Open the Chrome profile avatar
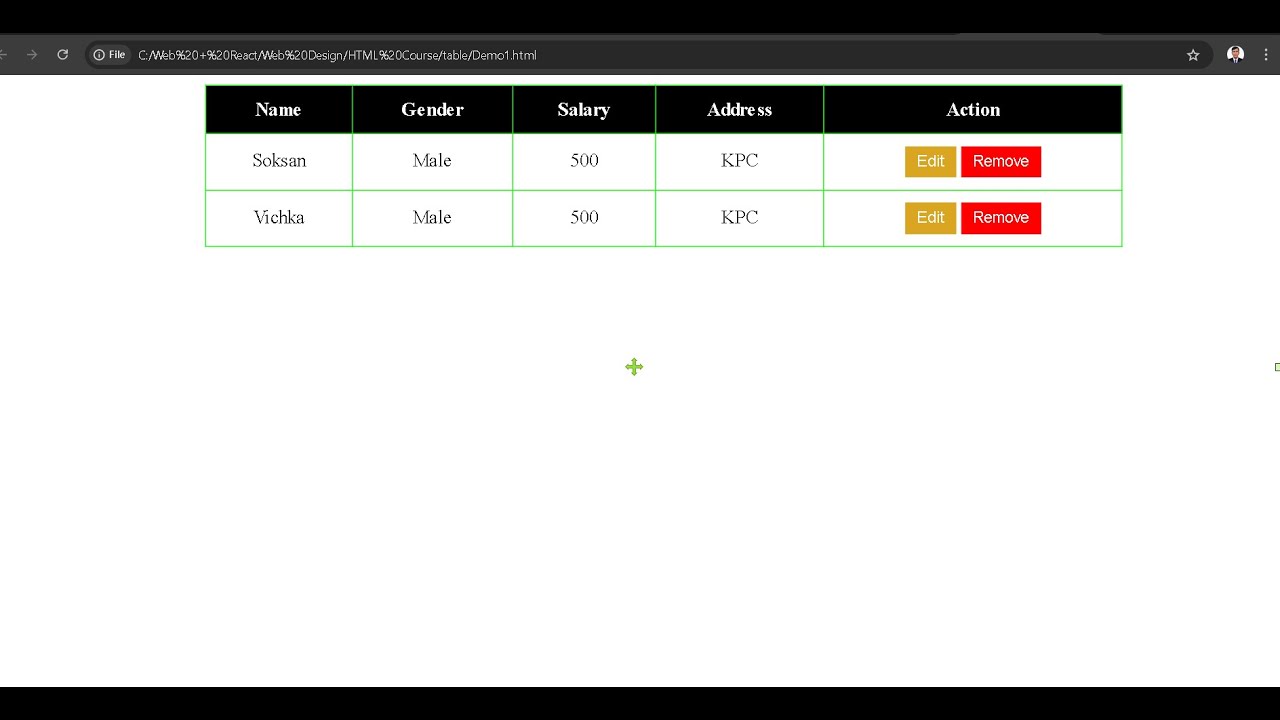This screenshot has width=1280, height=720. point(1235,55)
